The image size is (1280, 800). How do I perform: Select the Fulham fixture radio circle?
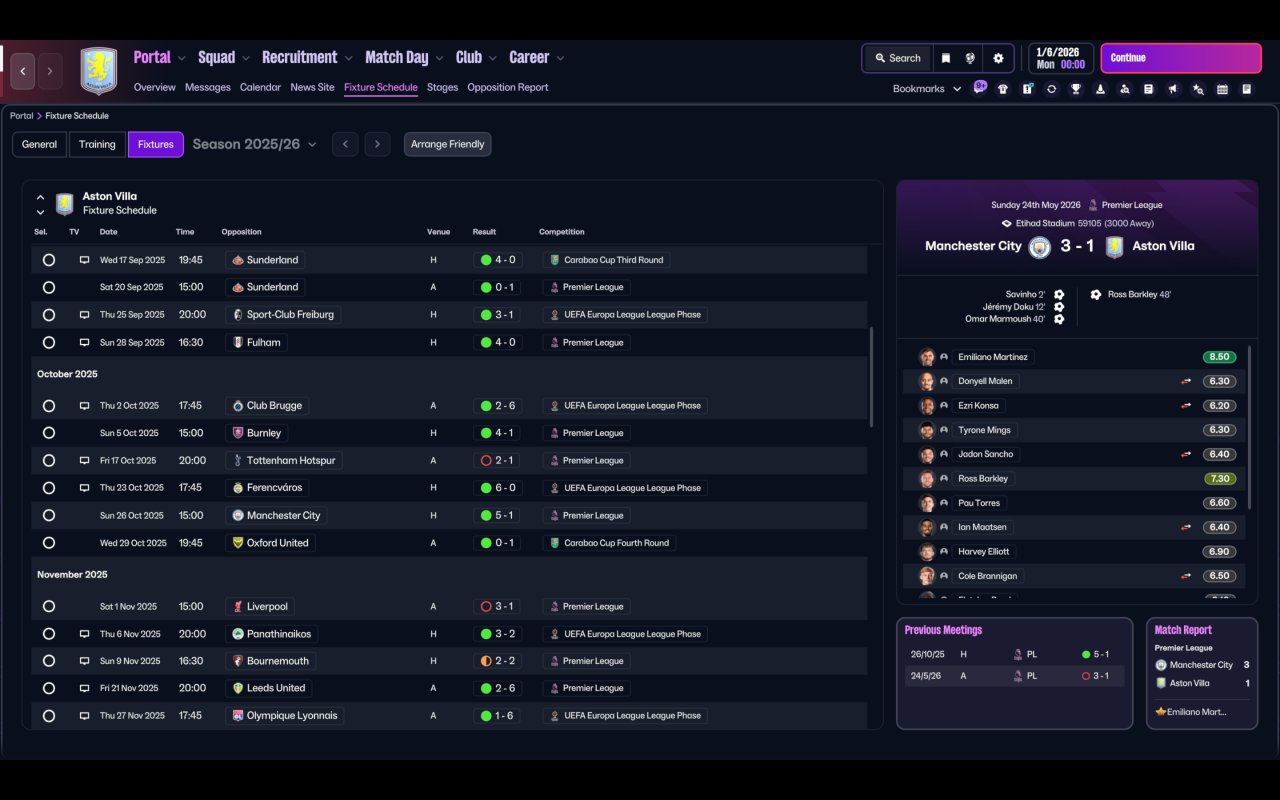pyautogui.click(x=48, y=342)
